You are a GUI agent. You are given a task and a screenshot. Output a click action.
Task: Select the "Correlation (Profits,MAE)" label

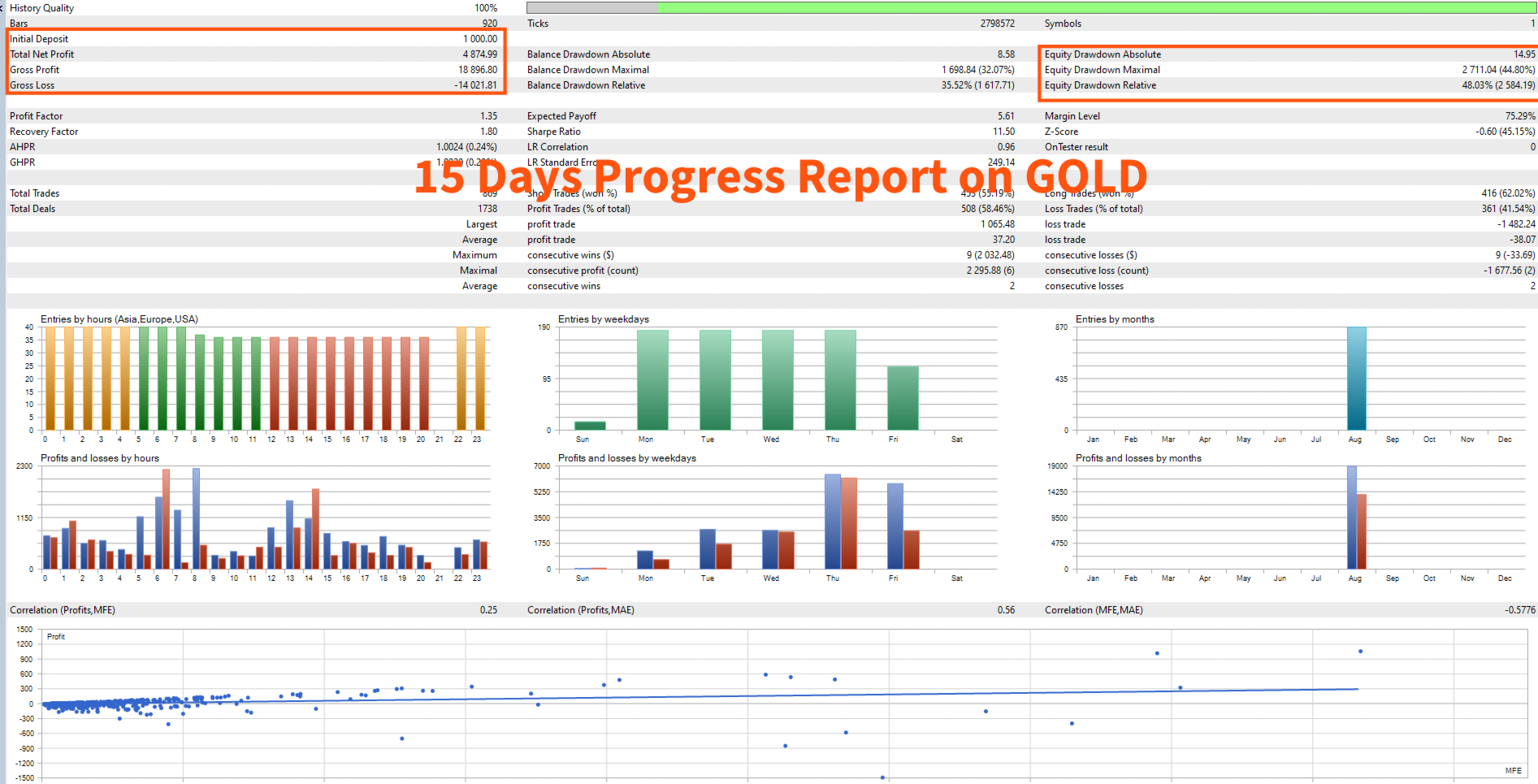point(581,610)
